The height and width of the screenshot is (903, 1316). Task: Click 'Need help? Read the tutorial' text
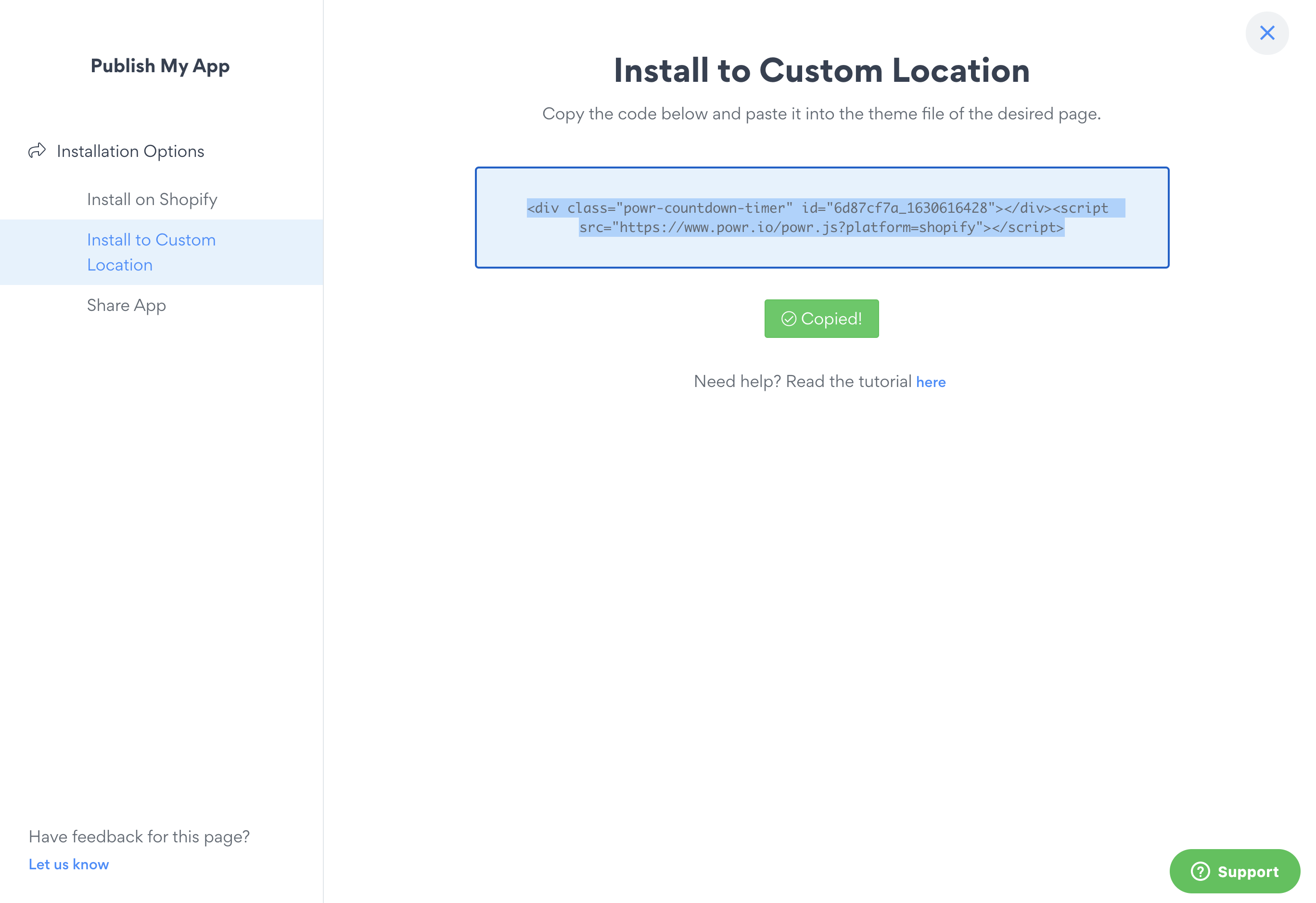click(x=803, y=382)
